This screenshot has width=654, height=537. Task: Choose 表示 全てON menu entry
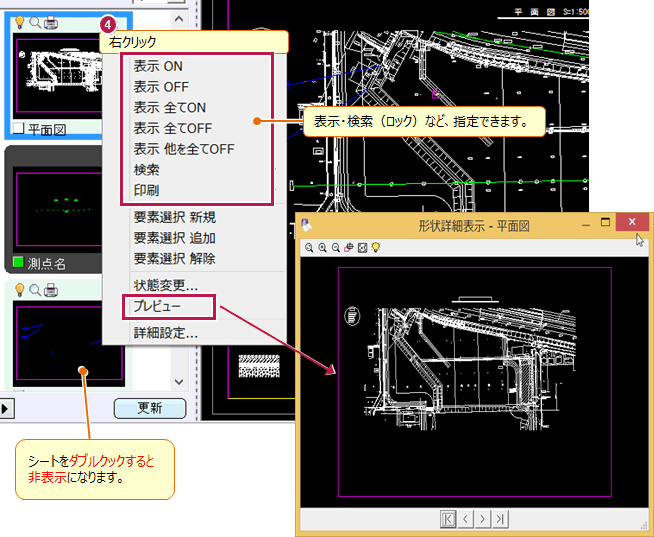(x=170, y=108)
